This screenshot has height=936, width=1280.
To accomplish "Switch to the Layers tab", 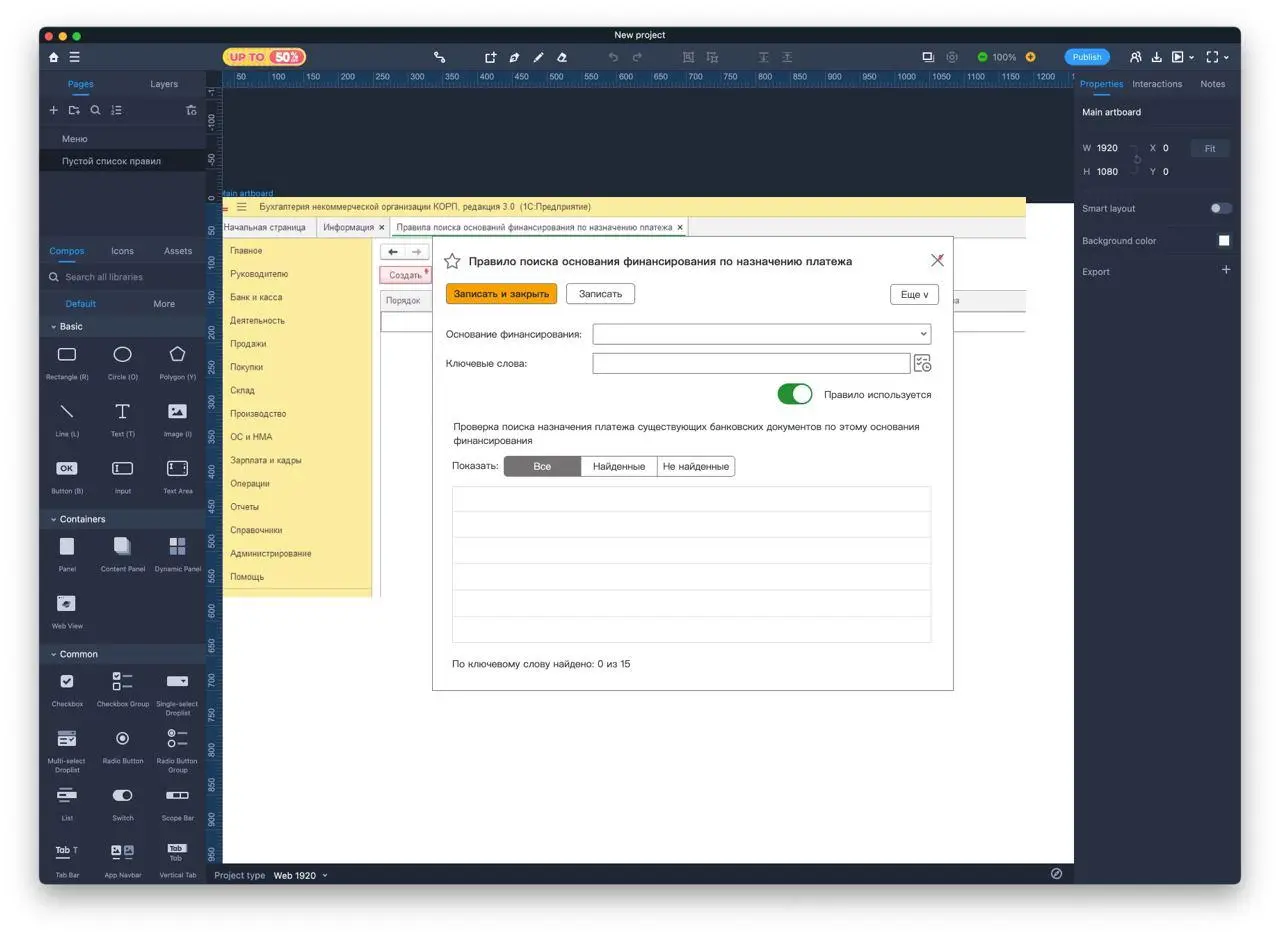I will (164, 84).
